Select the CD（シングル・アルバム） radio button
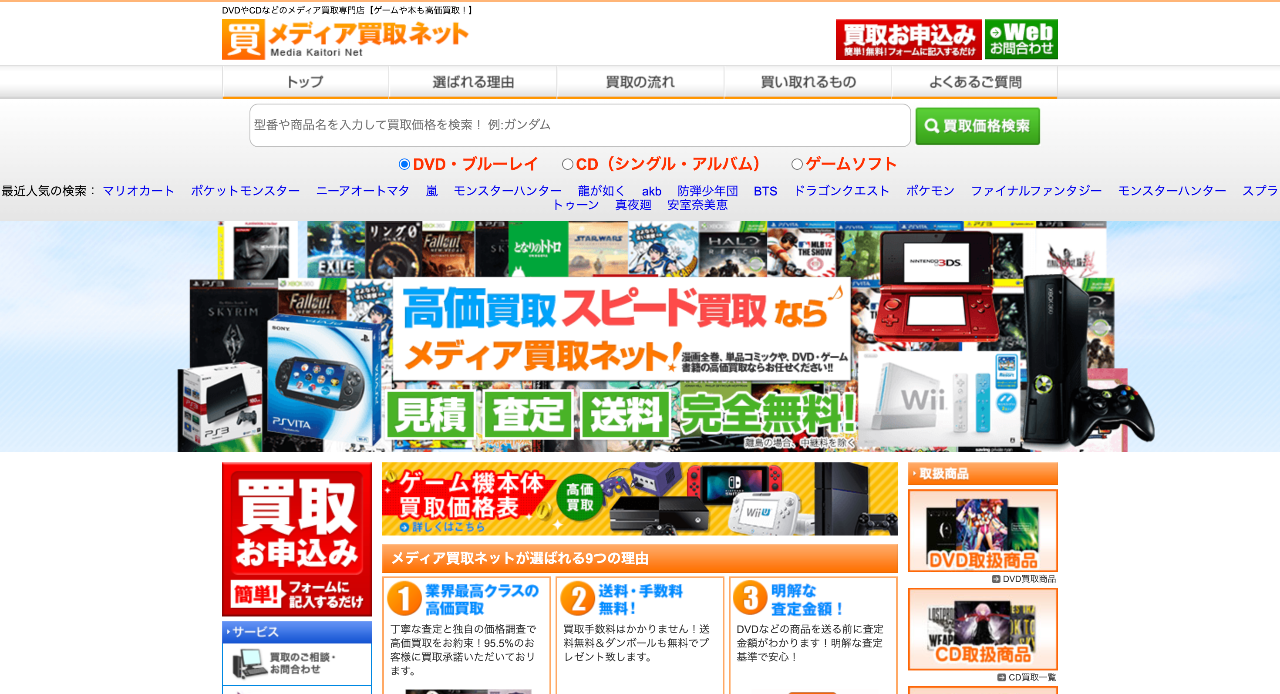Screen dimensions: 1280x694 pyautogui.click(x=567, y=164)
